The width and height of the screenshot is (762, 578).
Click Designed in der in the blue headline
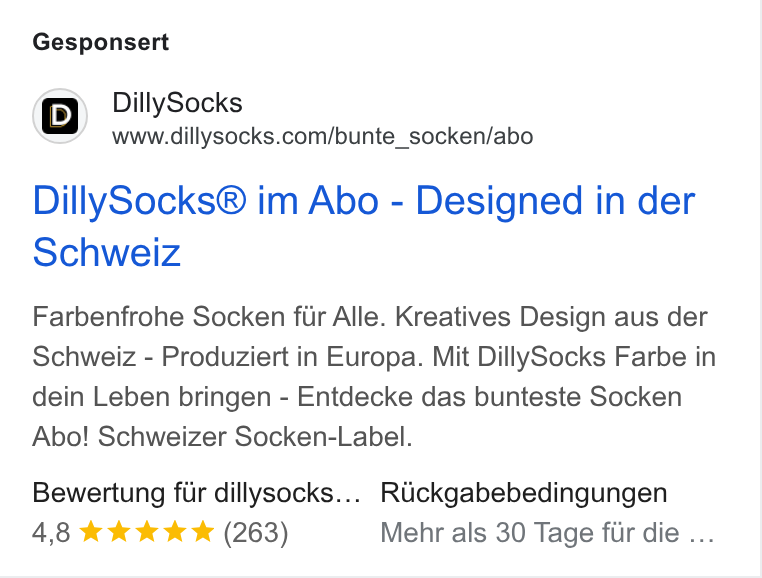[555, 200]
